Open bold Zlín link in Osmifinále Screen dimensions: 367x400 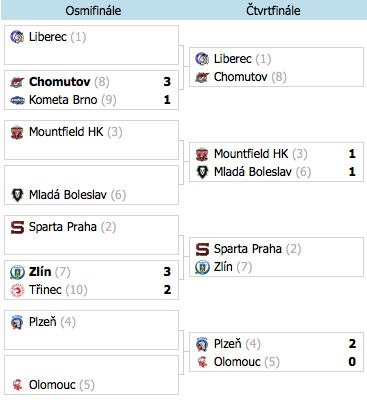coord(40,272)
